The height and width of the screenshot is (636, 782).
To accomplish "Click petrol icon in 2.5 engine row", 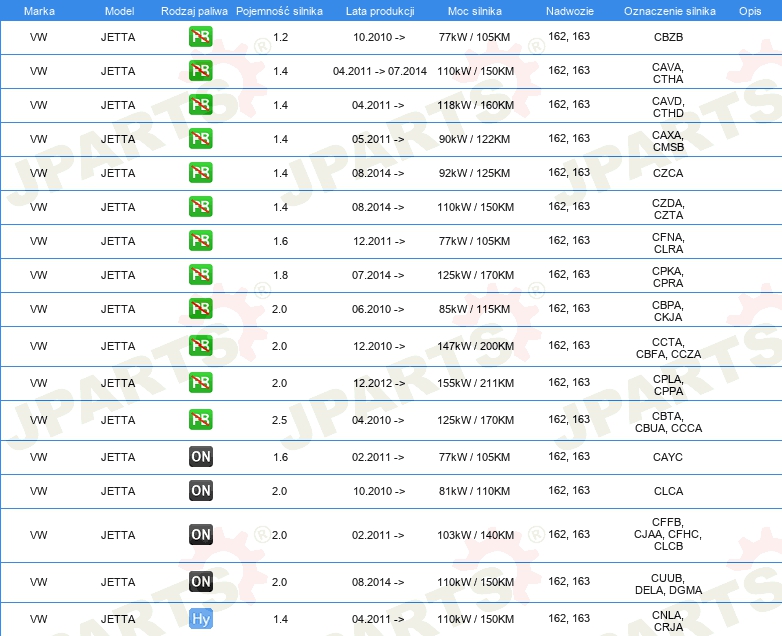I will click(200, 420).
